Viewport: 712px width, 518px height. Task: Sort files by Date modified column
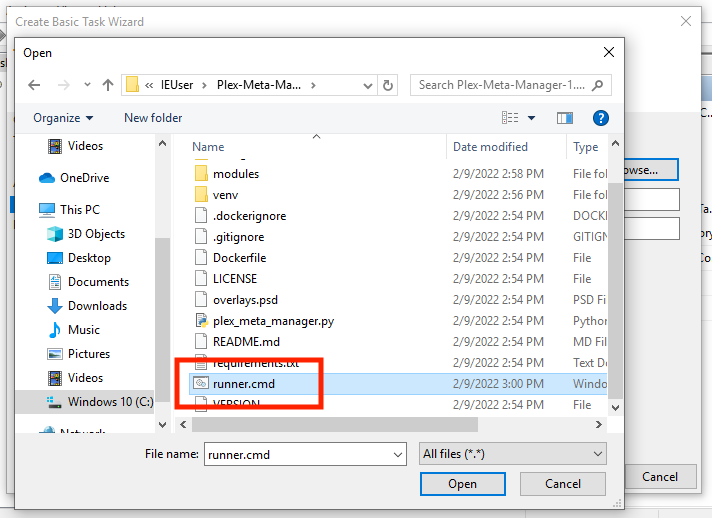[490, 147]
